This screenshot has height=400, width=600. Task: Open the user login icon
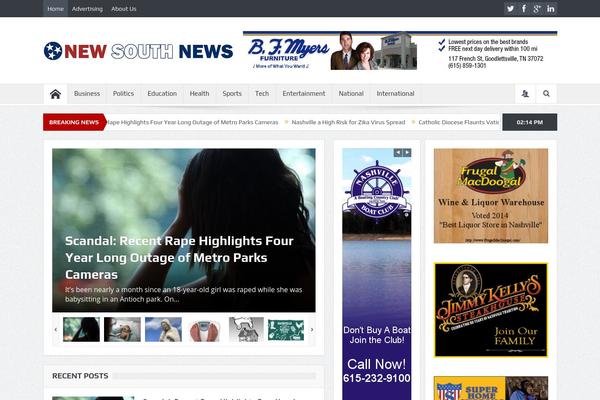[x=525, y=94]
